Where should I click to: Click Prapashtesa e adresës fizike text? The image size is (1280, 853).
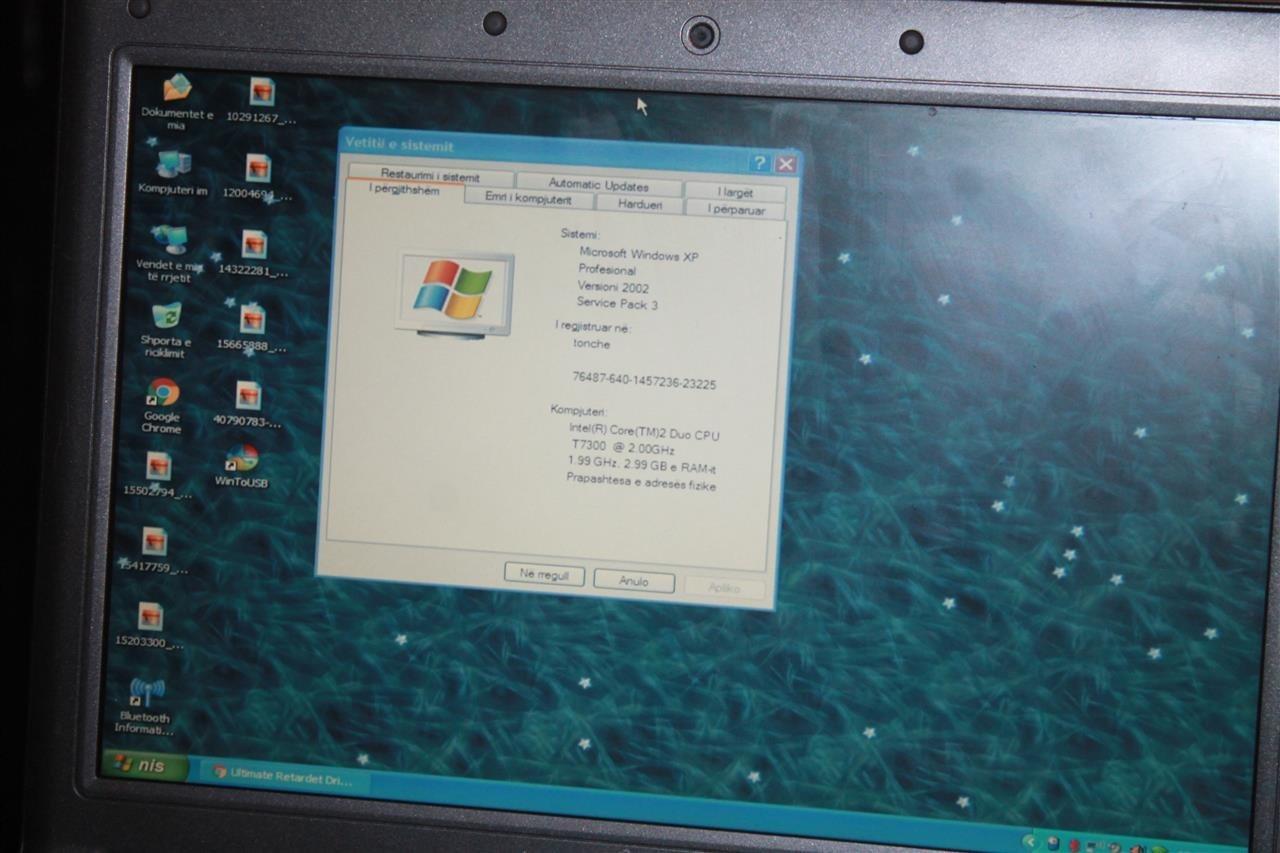[x=641, y=482]
